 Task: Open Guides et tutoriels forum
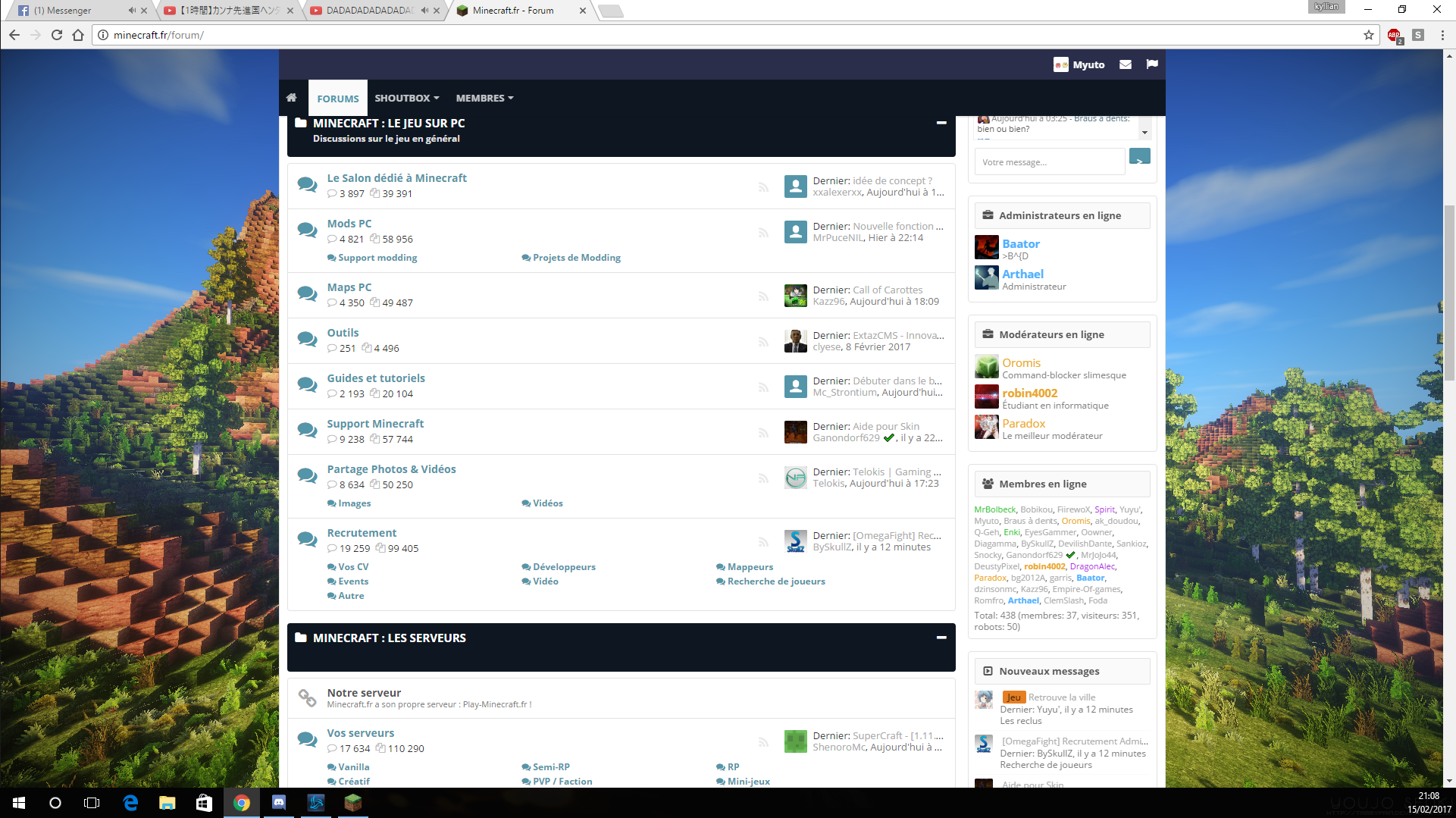click(x=376, y=378)
